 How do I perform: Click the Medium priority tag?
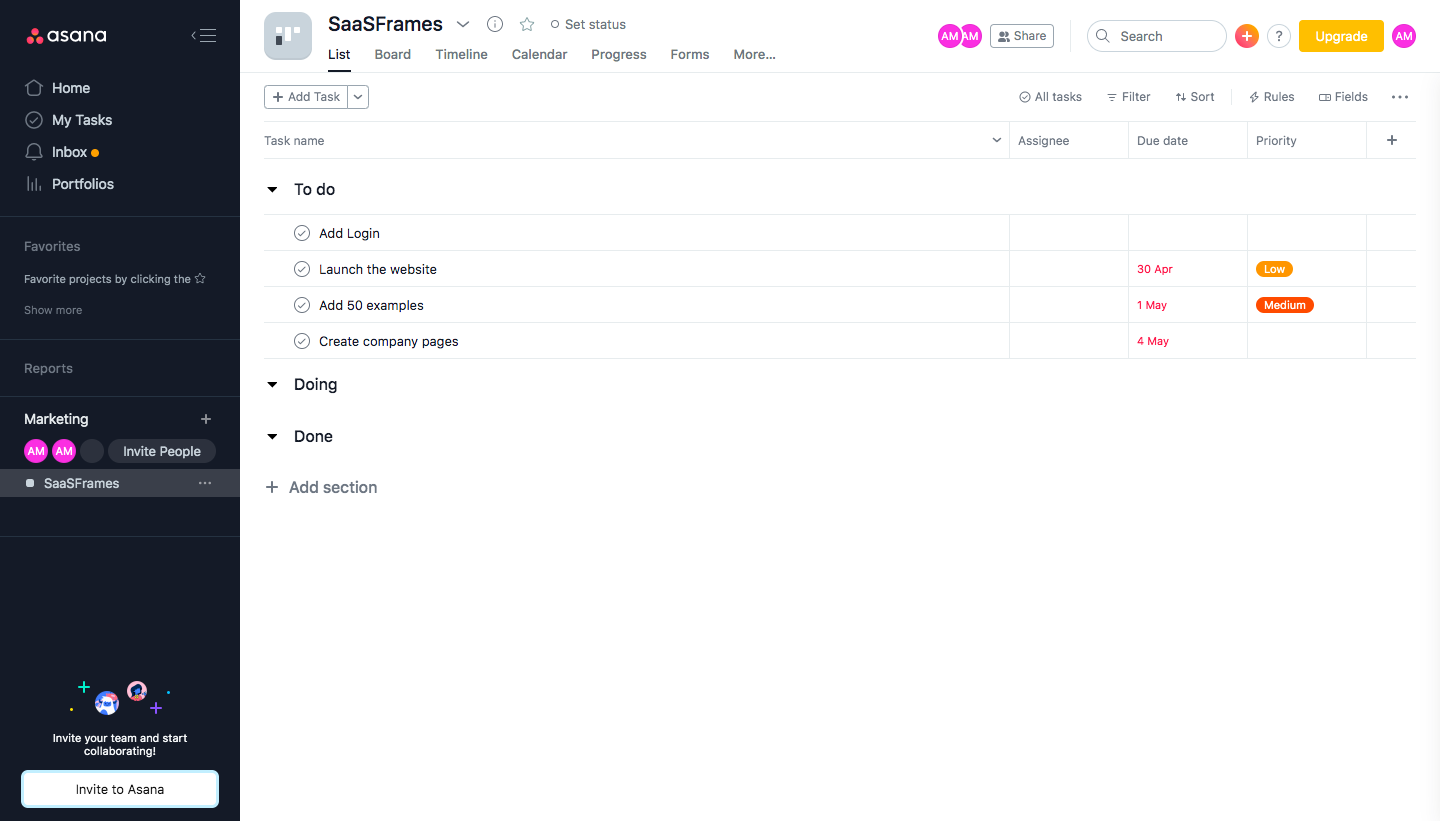[1285, 305]
